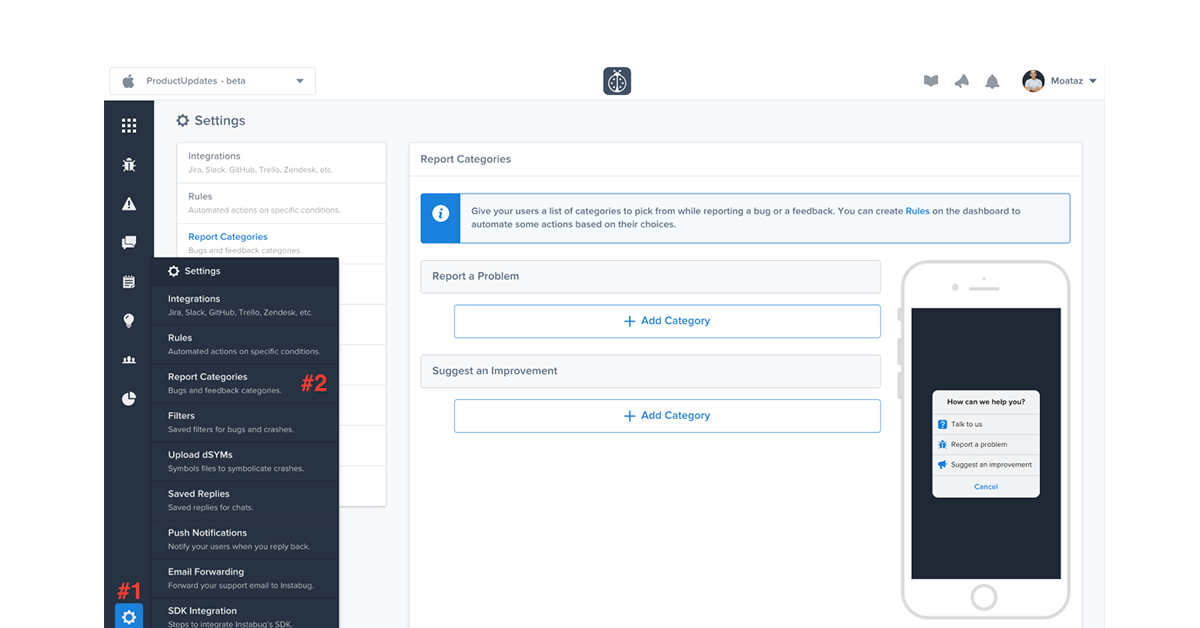Go to Crashes via warning triangle icon

pyautogui.click(x=129, y=204)
